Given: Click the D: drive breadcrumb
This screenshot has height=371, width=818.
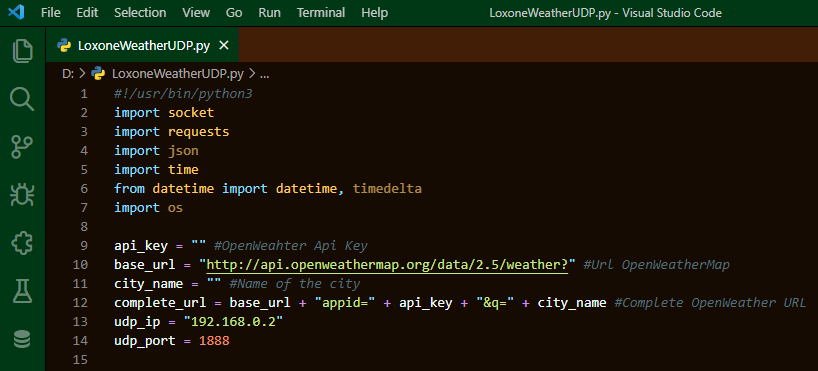Looking at the screenshot, I should (68, 74).
